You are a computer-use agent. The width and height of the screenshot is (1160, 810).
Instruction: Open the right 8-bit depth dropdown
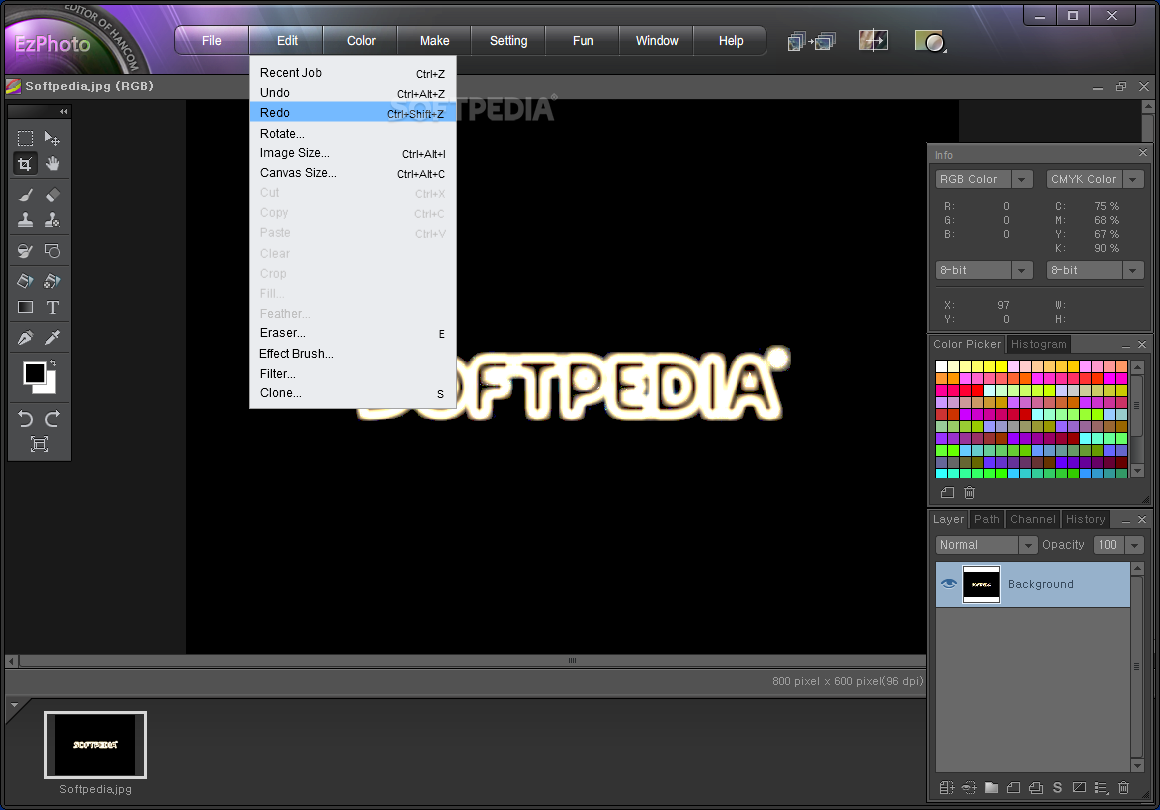[x=1133, y=270]
